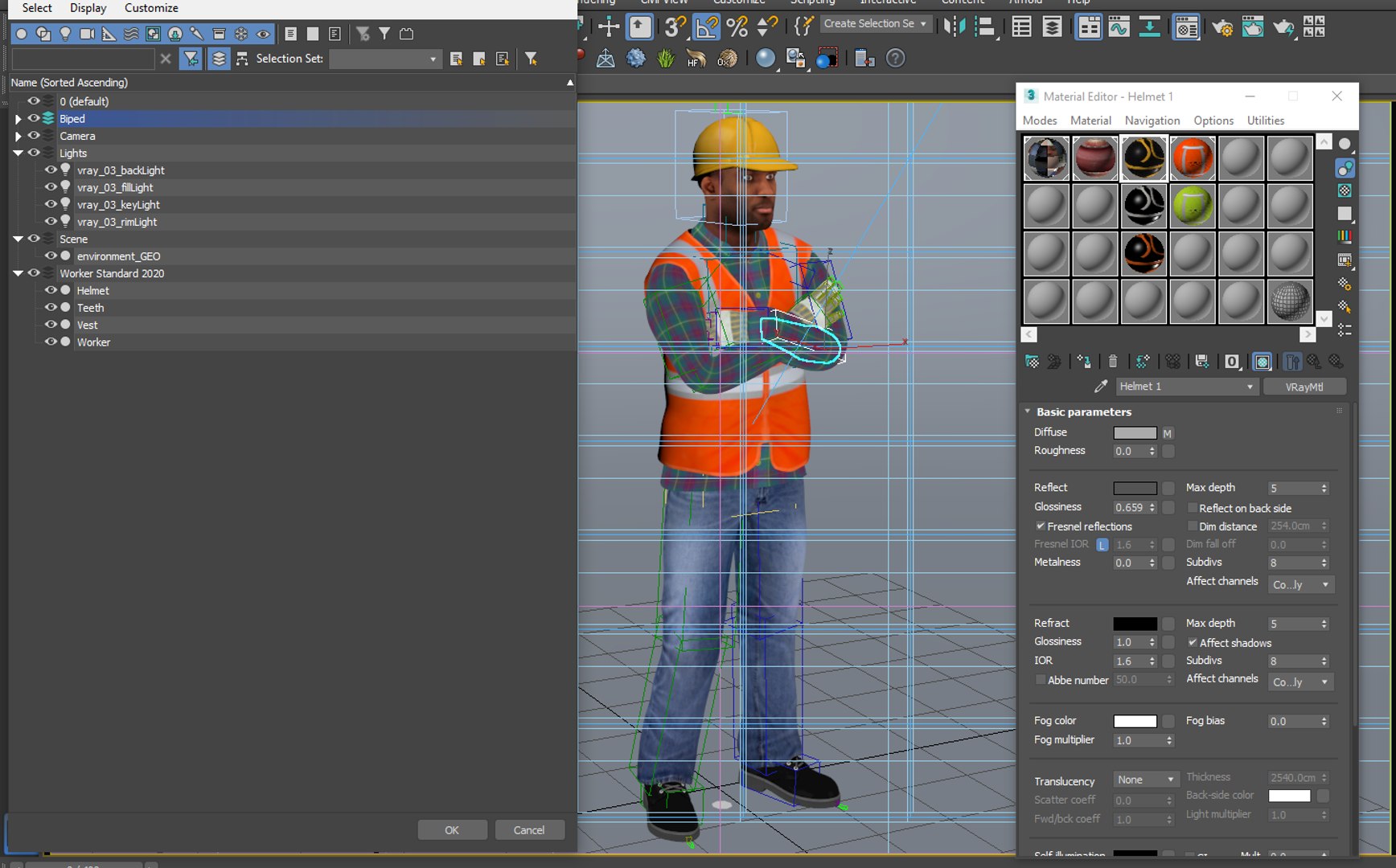Click the Percent Snap toggle icon
This screenshot has height=868, width=1396.
(x=737, y=27)
